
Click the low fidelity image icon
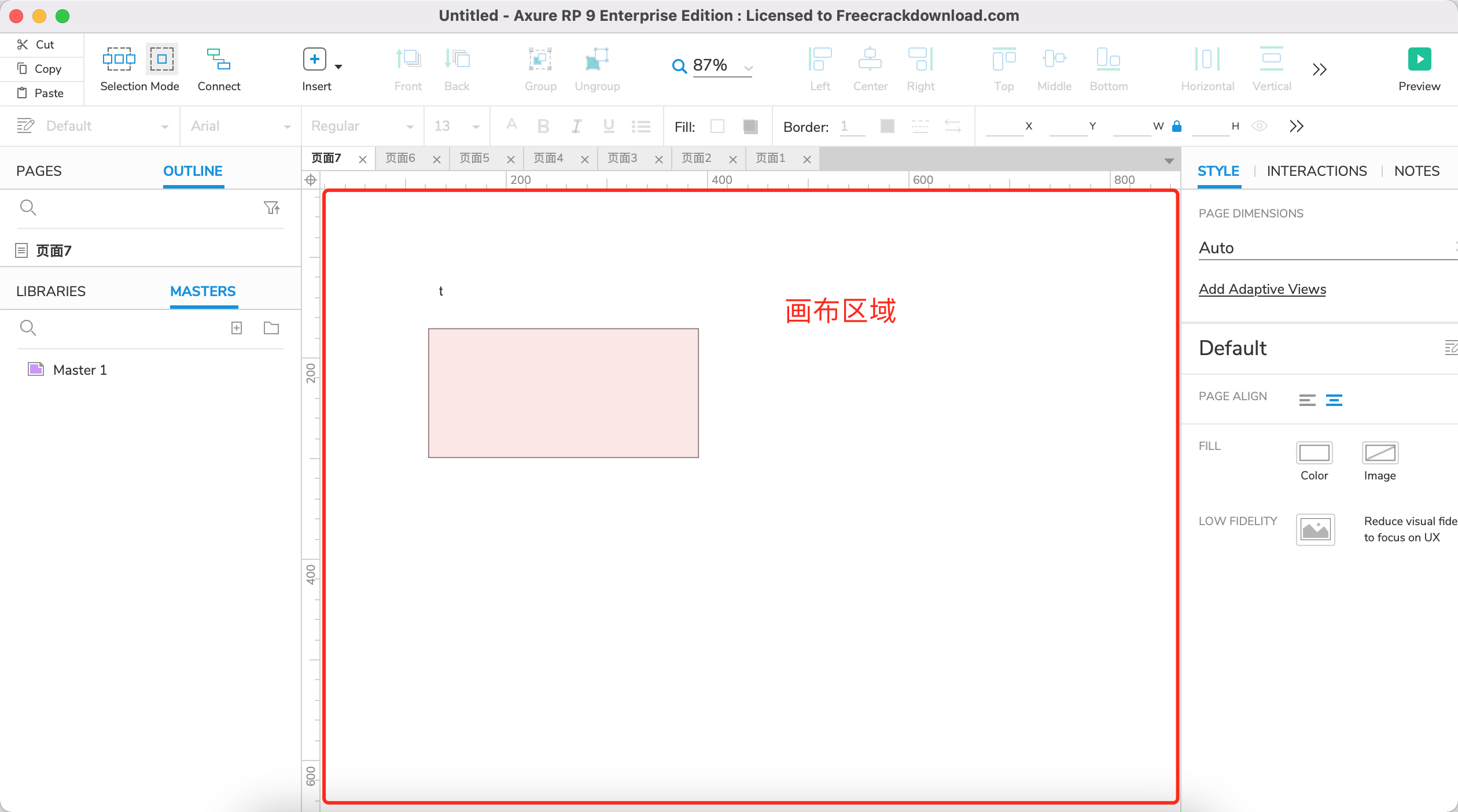click(x=1315, y=529)
